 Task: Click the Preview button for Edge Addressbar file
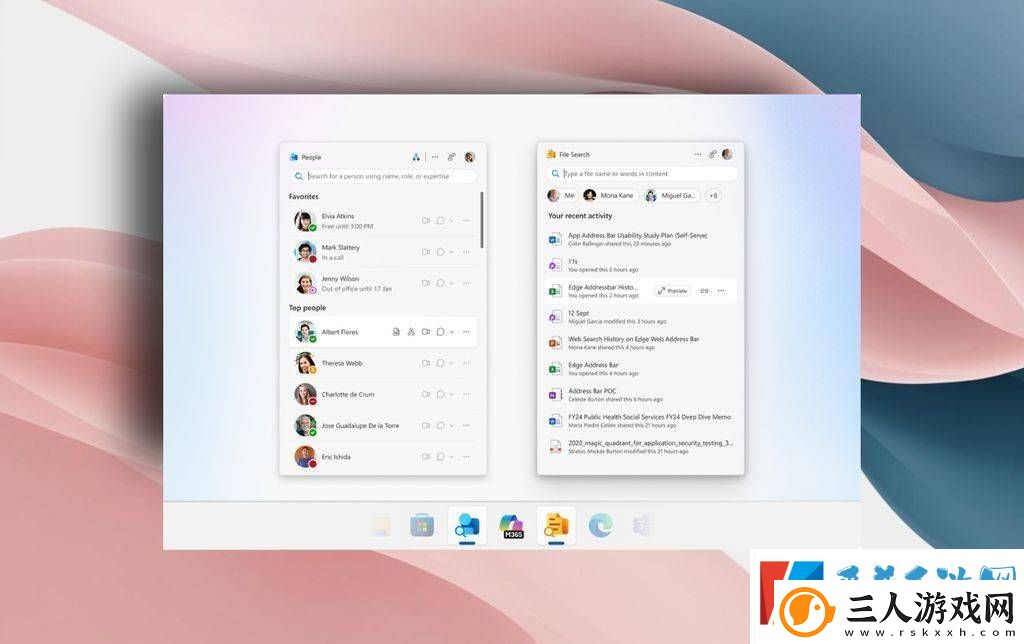(672, 291)
